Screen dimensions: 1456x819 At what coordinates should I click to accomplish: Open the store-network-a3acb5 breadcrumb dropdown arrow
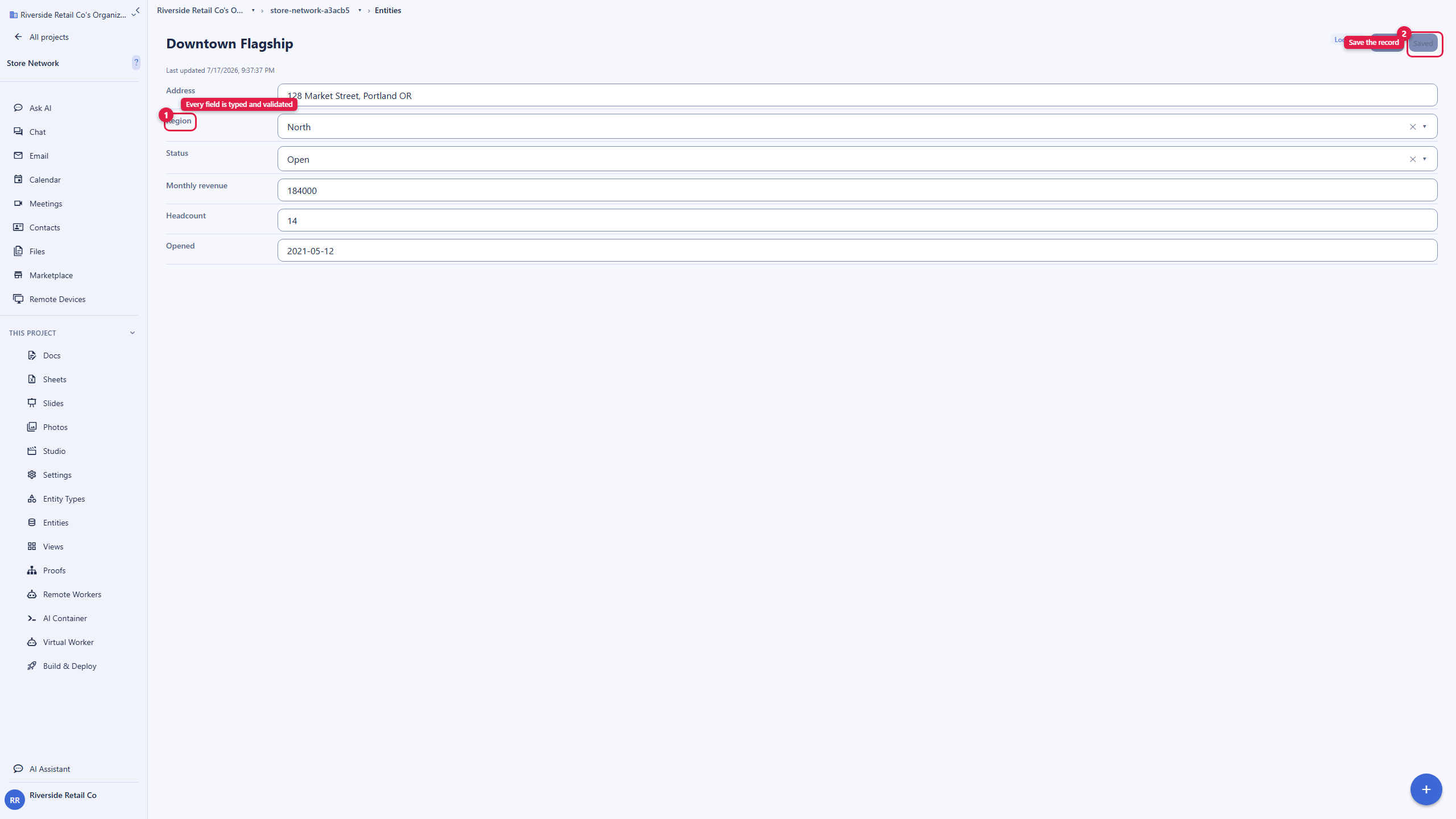pos(360,10)
